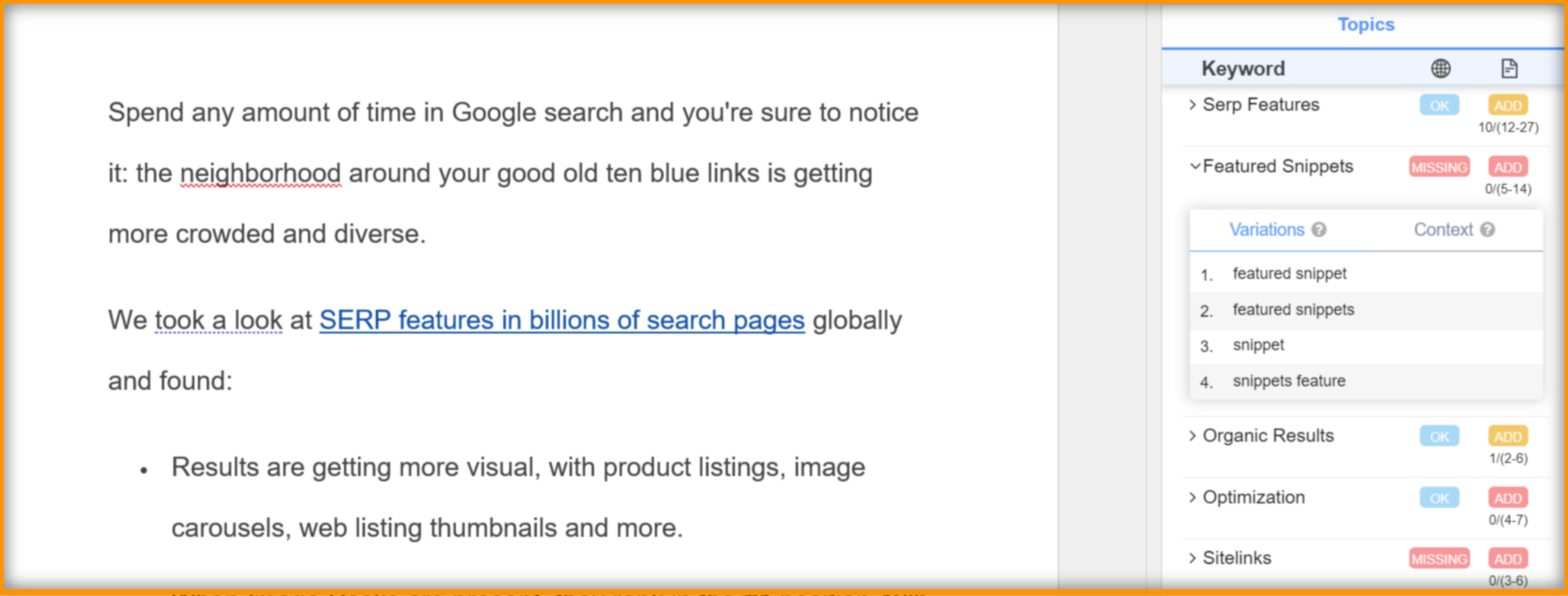This screenshot has width=1568, height=596.
Task: Open the SERP features in billions link
Action: 562,320
